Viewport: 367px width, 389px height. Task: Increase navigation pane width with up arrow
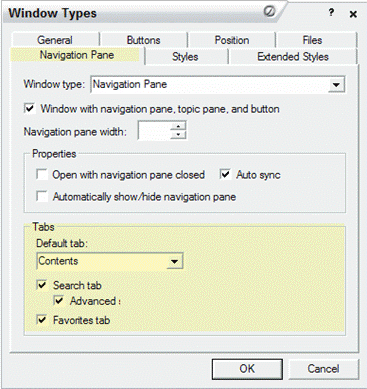[x=178, y=126]
